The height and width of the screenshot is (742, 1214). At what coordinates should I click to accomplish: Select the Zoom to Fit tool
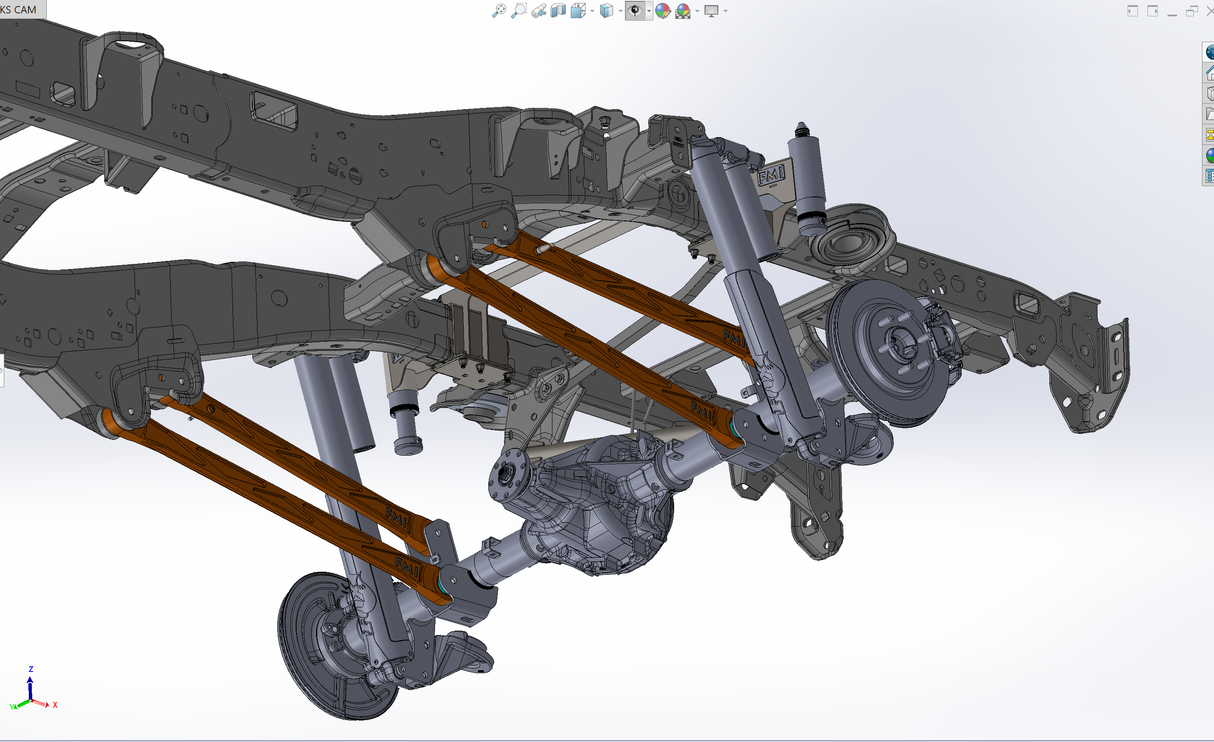pyautogui.click(x=499, y=10)
